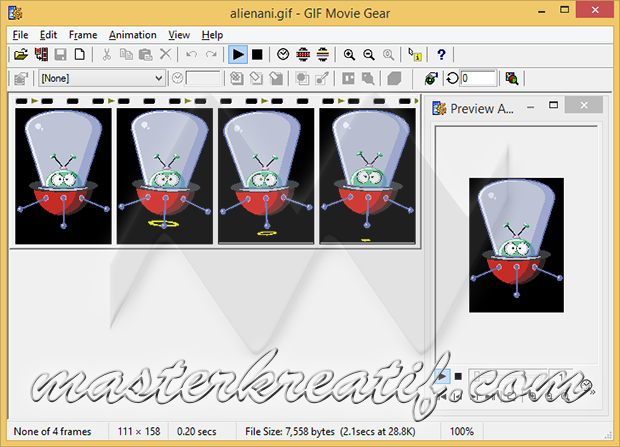Viewport: 620px width, 447px height.
Task: Open the Help menu
Action: (x=212, y=35)
